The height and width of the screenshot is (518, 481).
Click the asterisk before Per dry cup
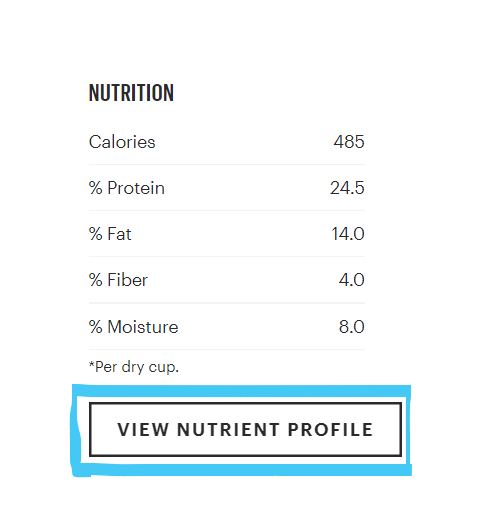(91, 364)
